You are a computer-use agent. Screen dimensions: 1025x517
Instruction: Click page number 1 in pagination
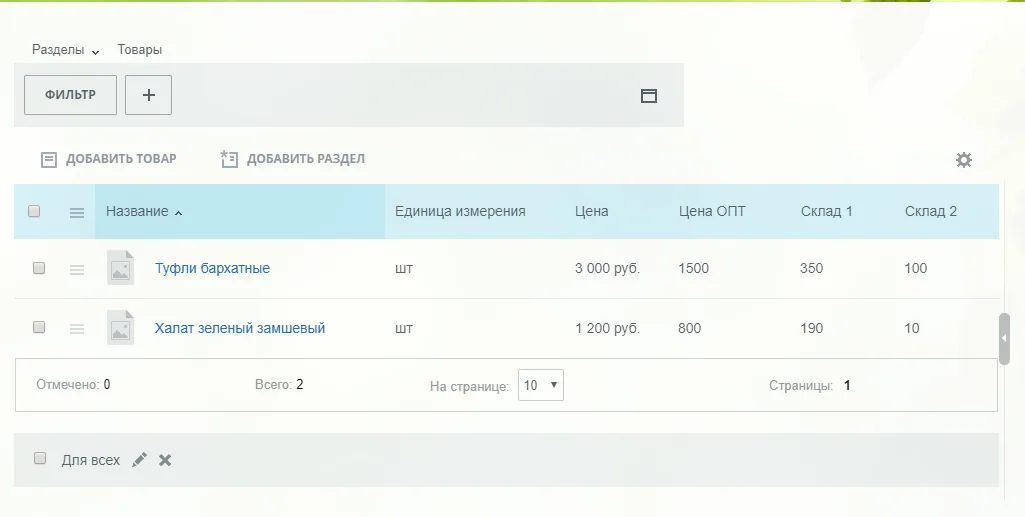point(847,385)
